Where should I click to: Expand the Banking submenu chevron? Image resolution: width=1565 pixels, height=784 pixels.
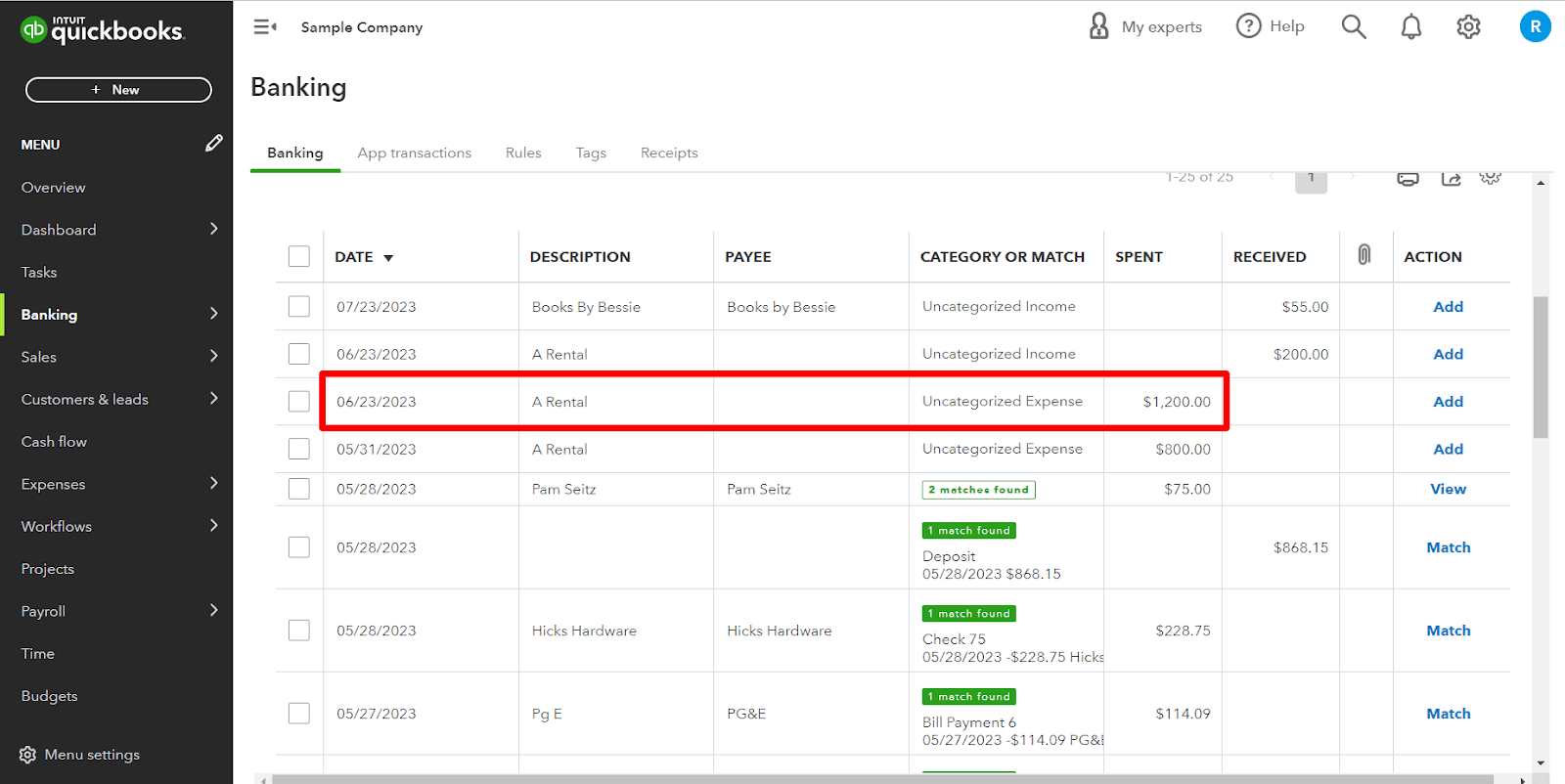coord(213,314)
